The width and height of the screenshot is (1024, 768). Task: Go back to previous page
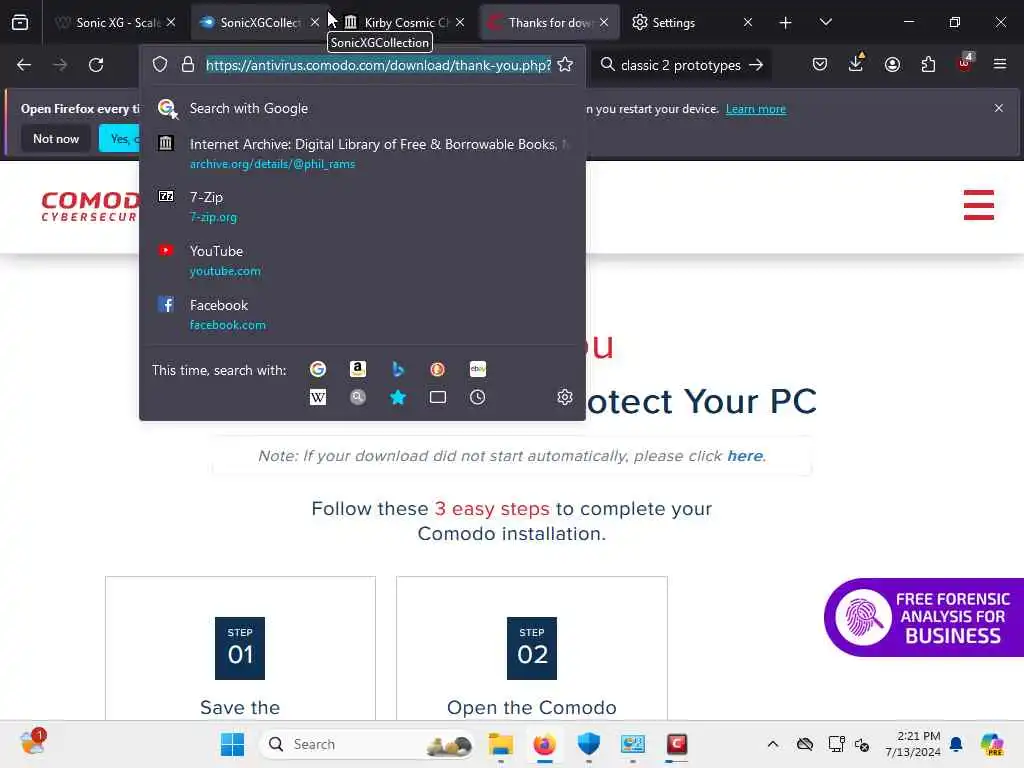tap(24, 65)
